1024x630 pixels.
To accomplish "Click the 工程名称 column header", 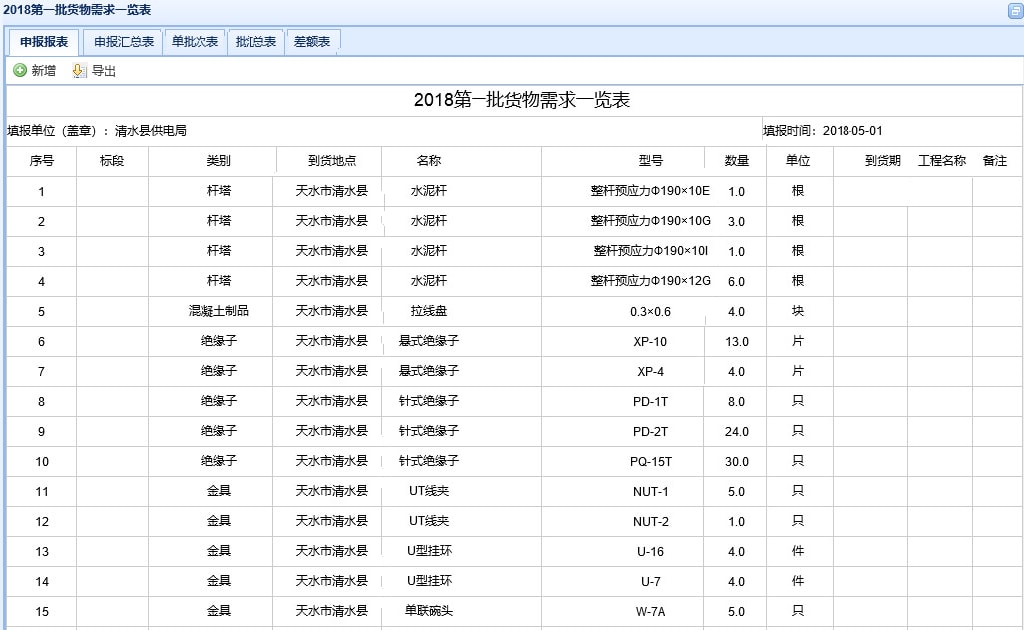I will pos(942,161).
